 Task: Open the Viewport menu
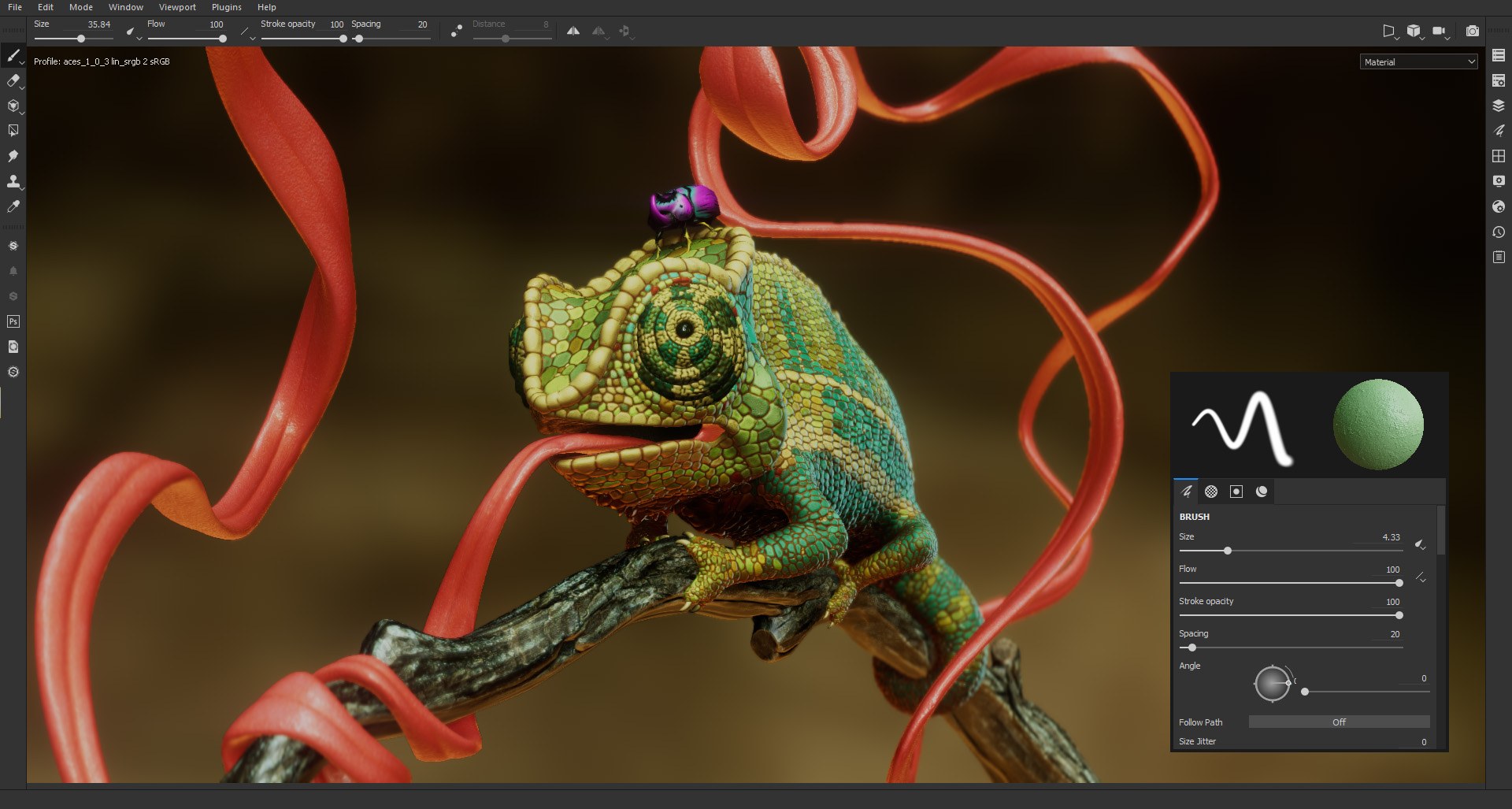177,7
